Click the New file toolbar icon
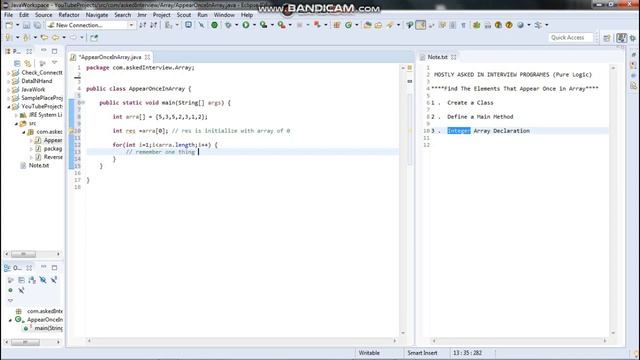Screen dimensions: 640x360 [x=9, y=25]
